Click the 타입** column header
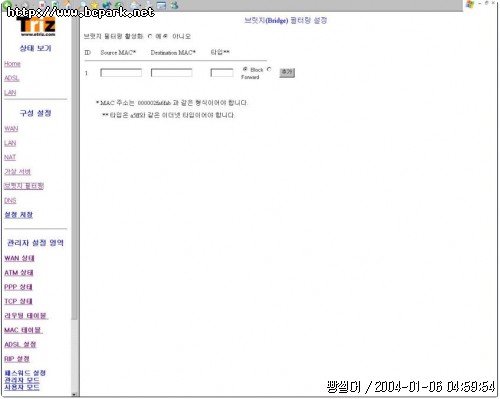 click(x=220, y=52)
